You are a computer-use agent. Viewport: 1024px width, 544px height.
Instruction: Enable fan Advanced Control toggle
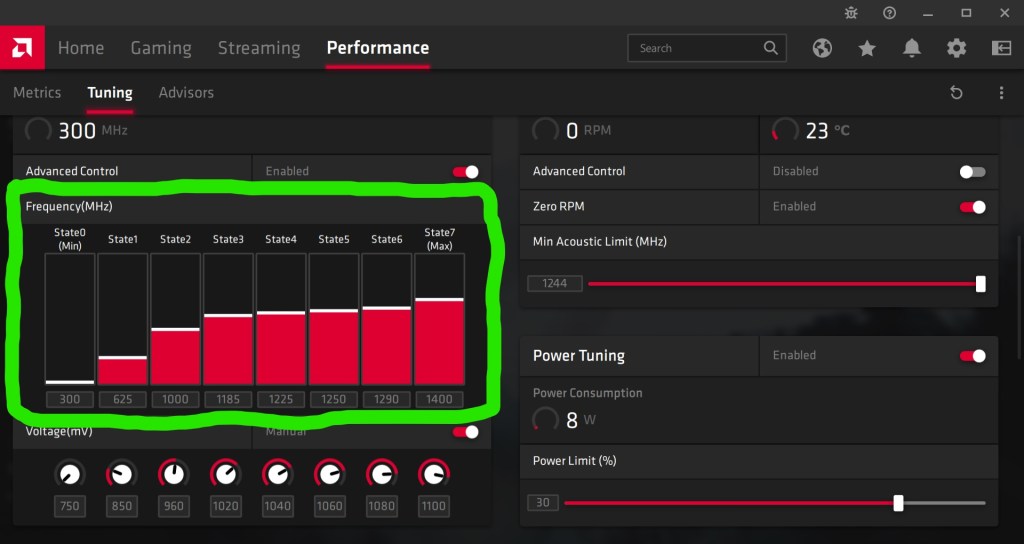click(972, 172)
